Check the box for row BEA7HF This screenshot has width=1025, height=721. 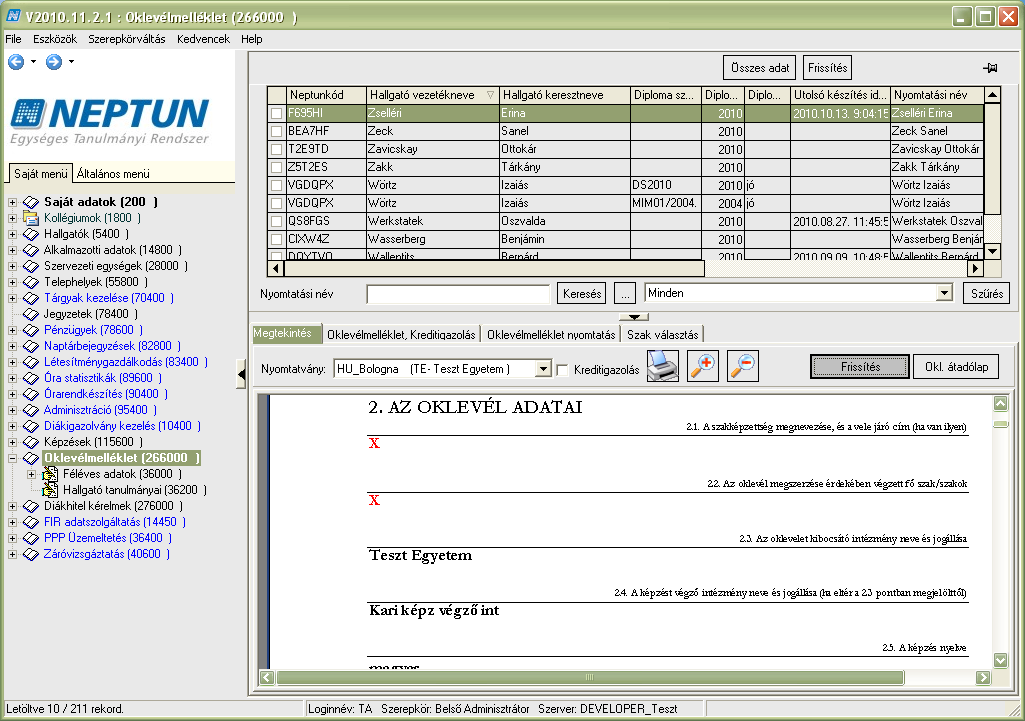[277, 131]
